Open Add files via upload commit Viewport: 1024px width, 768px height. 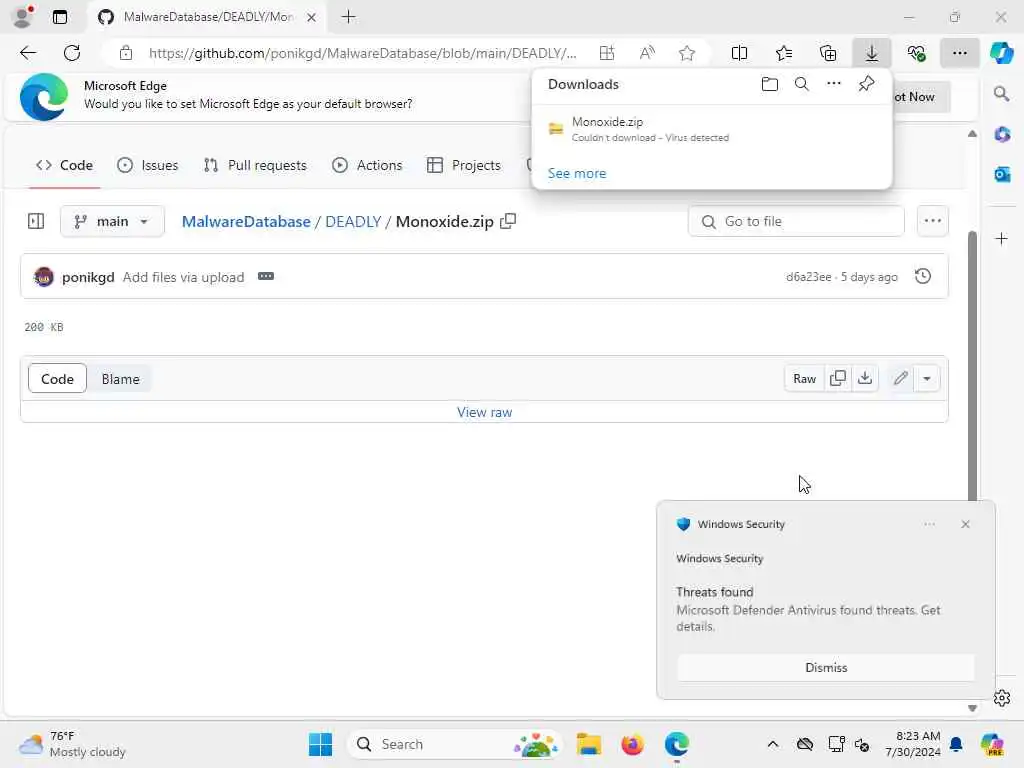[184, 277]
